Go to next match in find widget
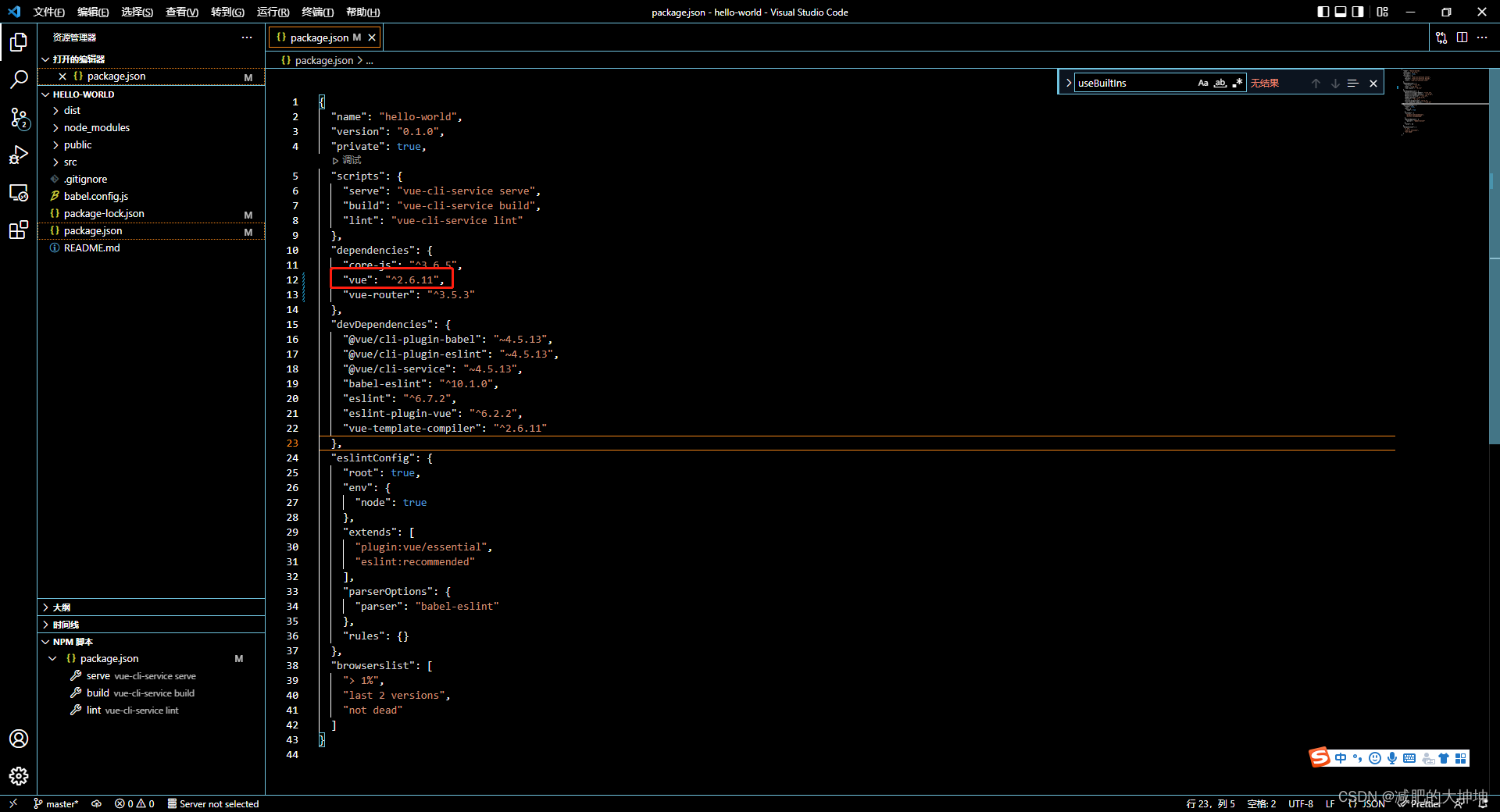The image size is (1500, 812). pyautogui.click(x=1335, y=84)
